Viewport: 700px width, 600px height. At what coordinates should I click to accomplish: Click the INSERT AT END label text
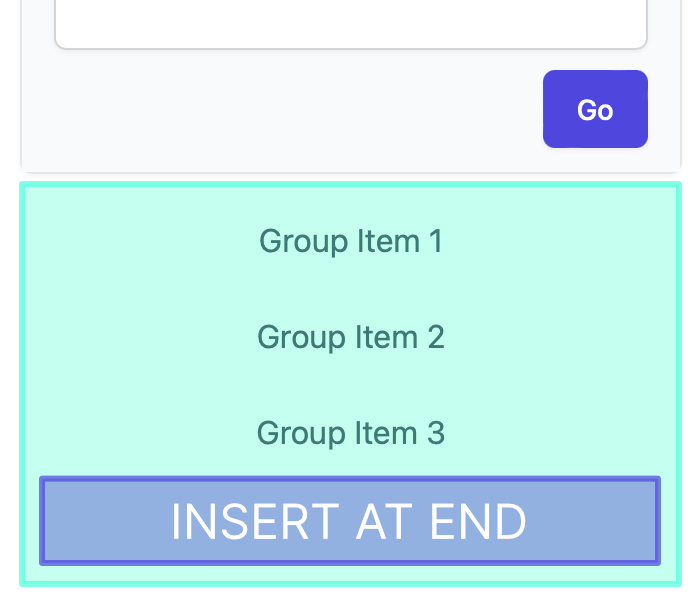pyautogui.click(x=349, y=521)
